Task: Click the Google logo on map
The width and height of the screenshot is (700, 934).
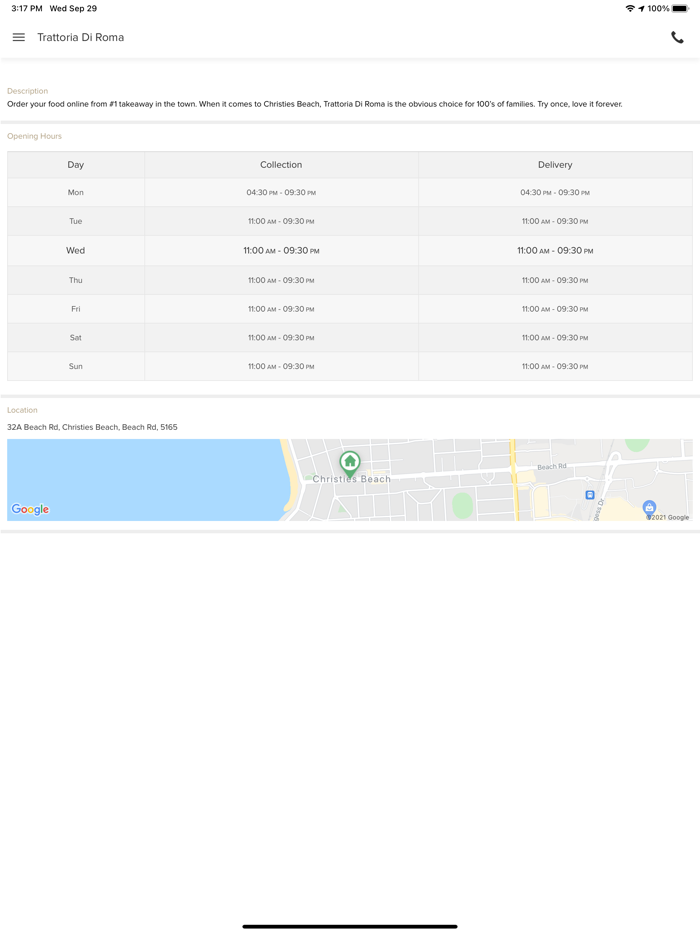Action: (x=30, y=509)
